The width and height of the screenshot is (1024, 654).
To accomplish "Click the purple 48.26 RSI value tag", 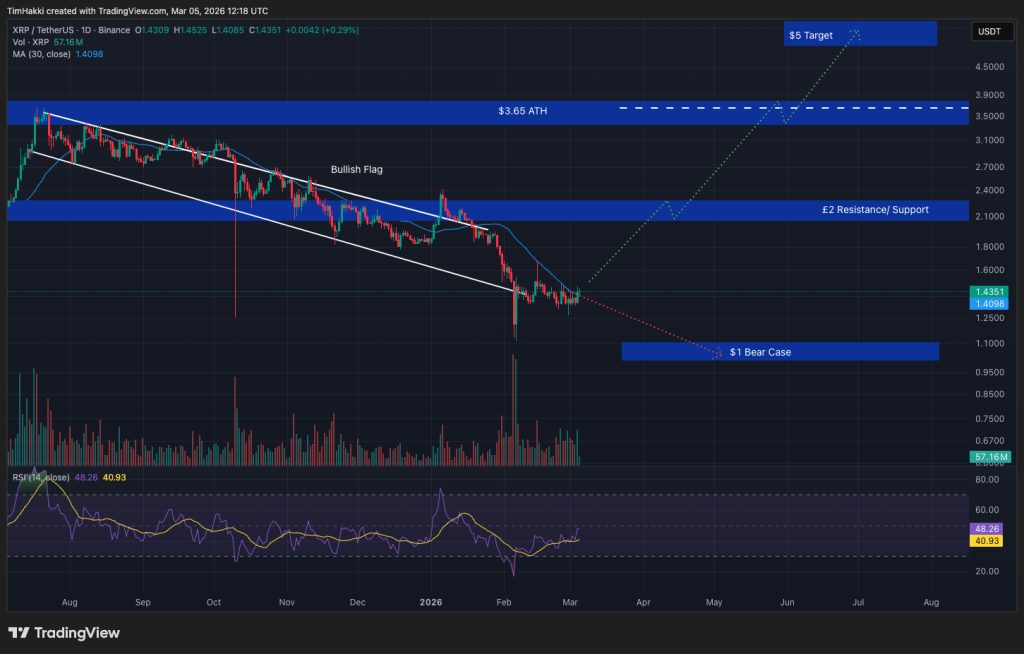I will coord(986,529).
